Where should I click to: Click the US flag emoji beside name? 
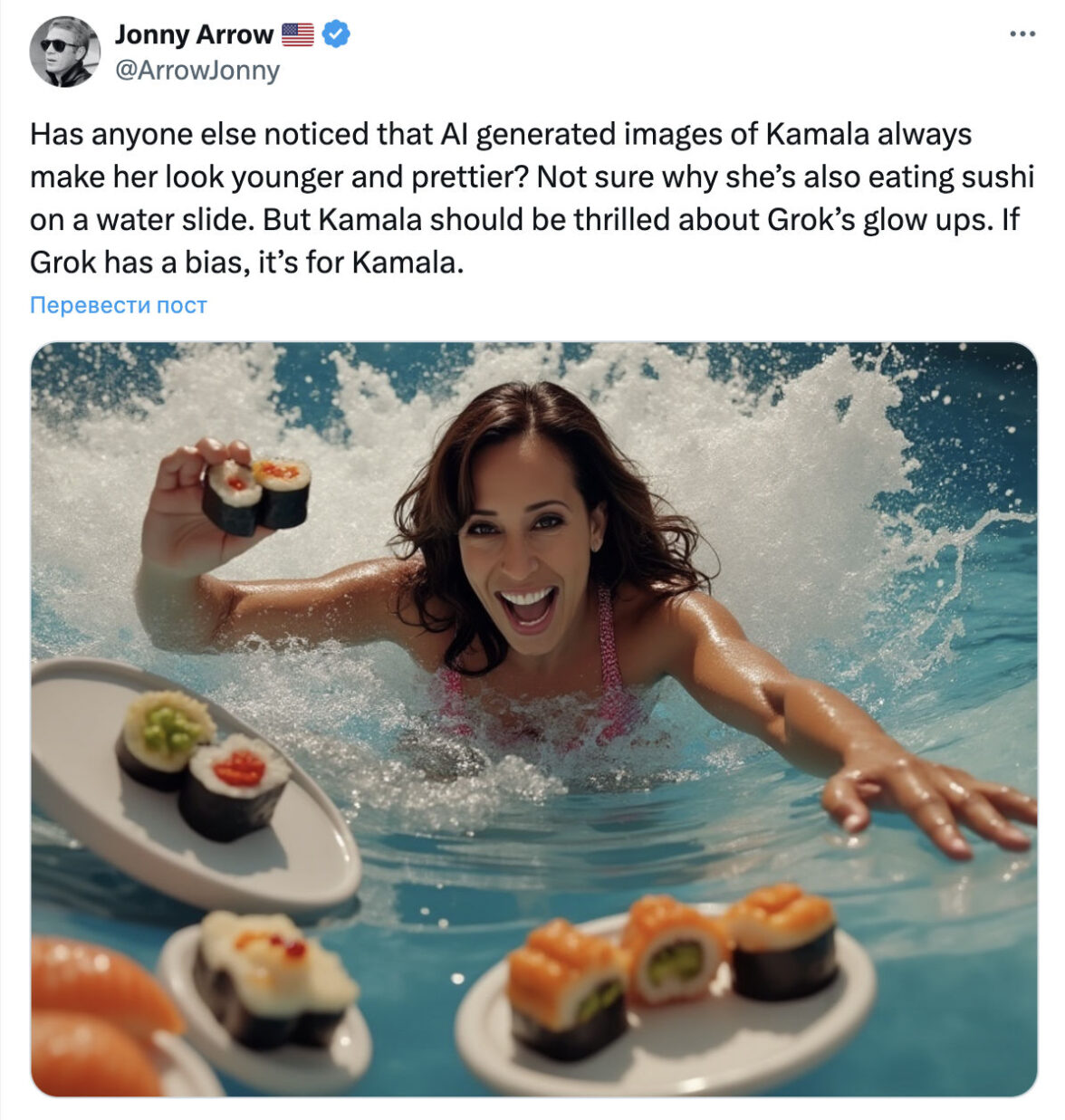[297, 34]
